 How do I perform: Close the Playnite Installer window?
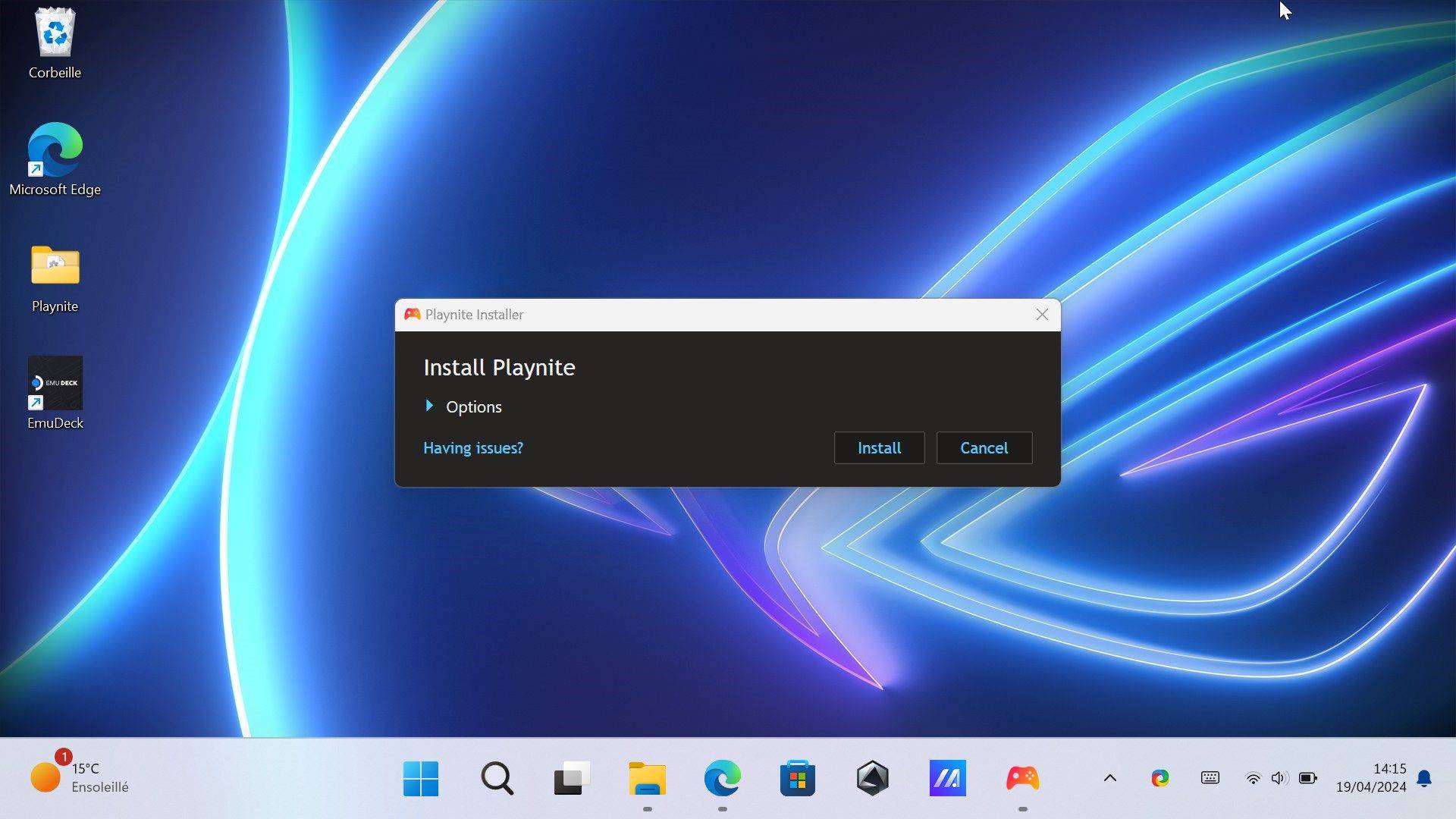point(1042,315)
